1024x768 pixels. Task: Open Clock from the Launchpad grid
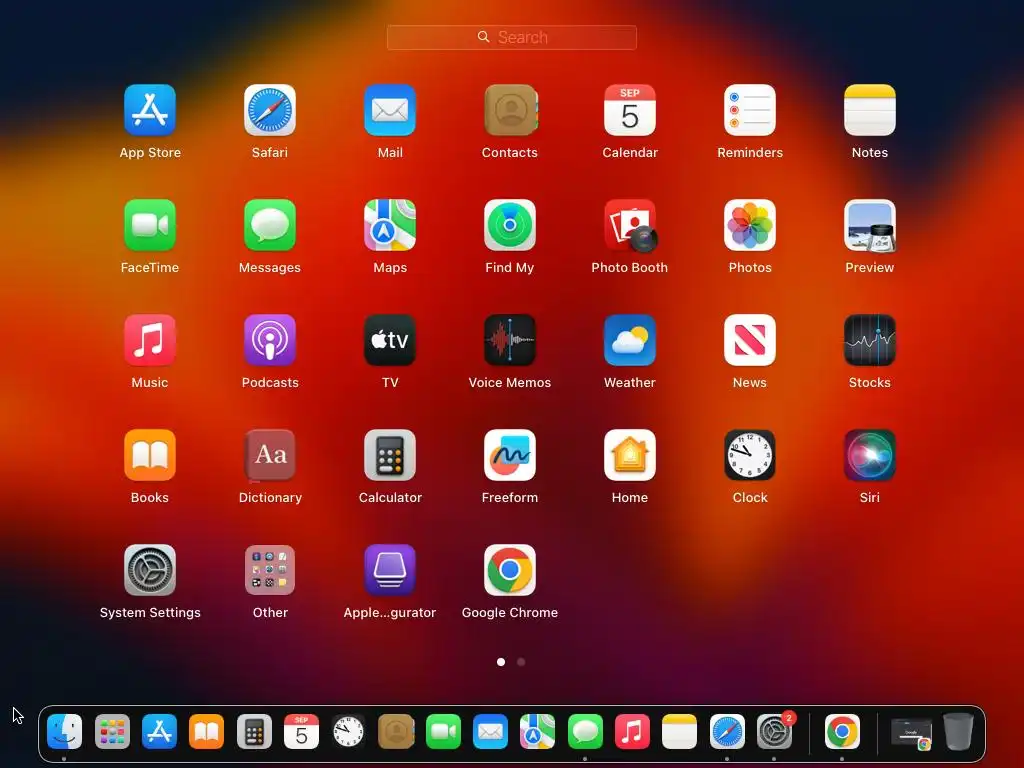point(750,455)
